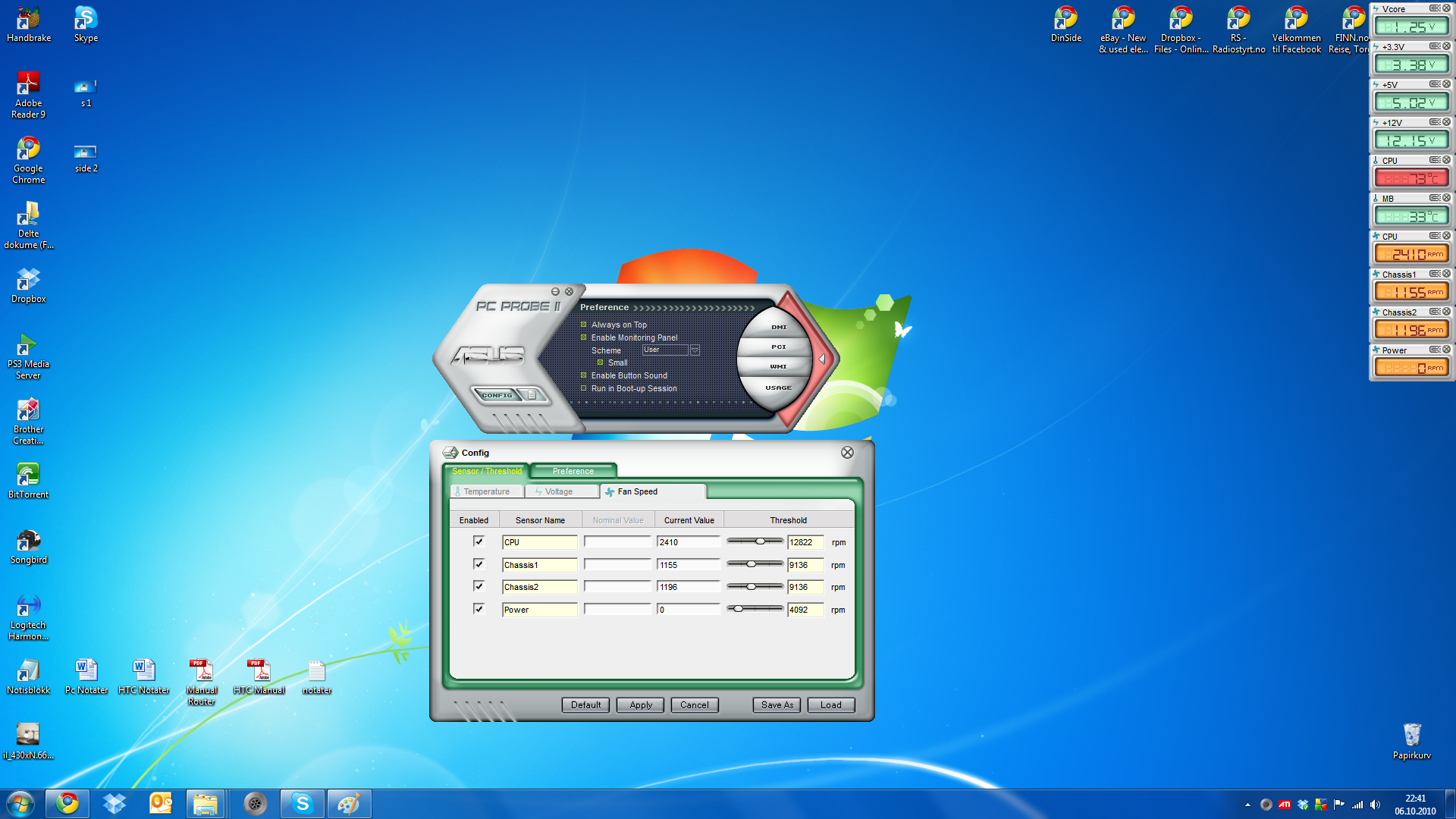Open settings icon on MB temperature widget
Viewport: 1456px width, 819px height.
(1435, 198)
